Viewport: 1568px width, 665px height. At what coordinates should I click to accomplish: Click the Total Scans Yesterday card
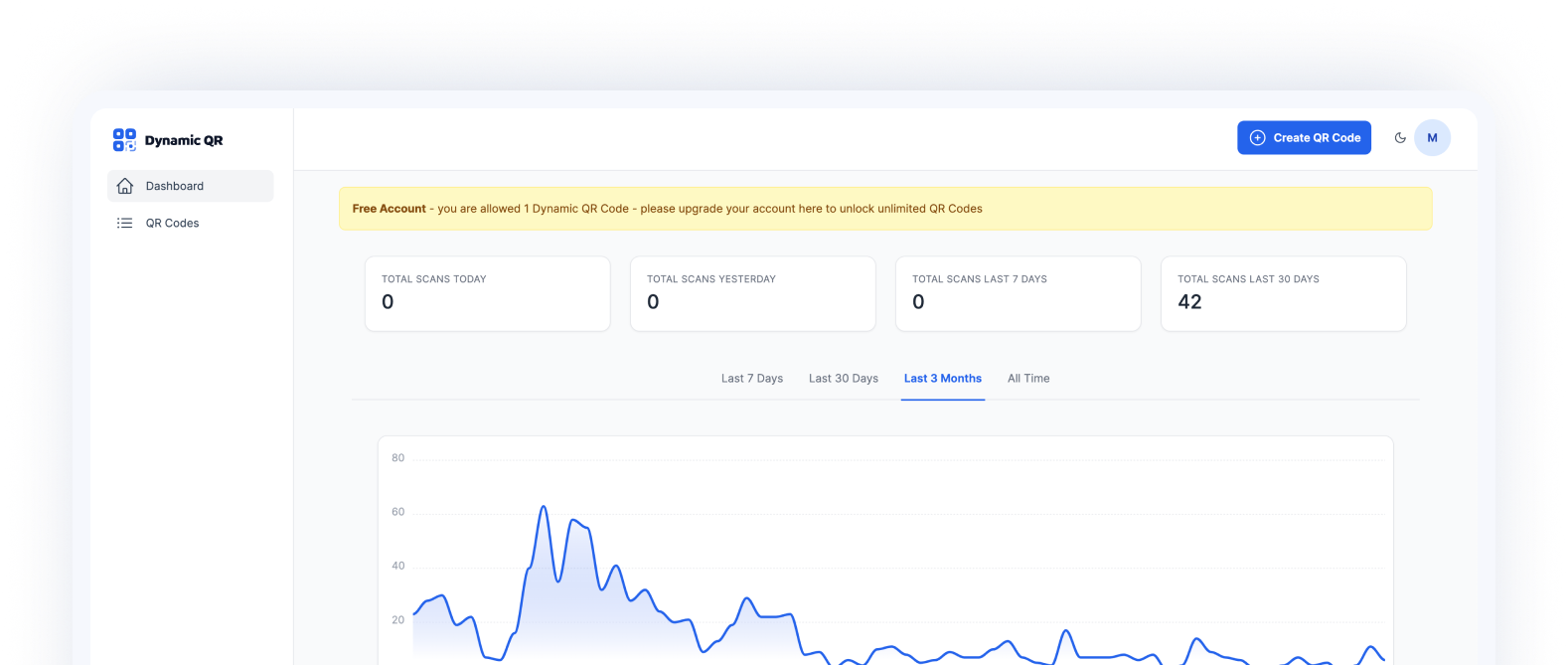pos(752,294)
